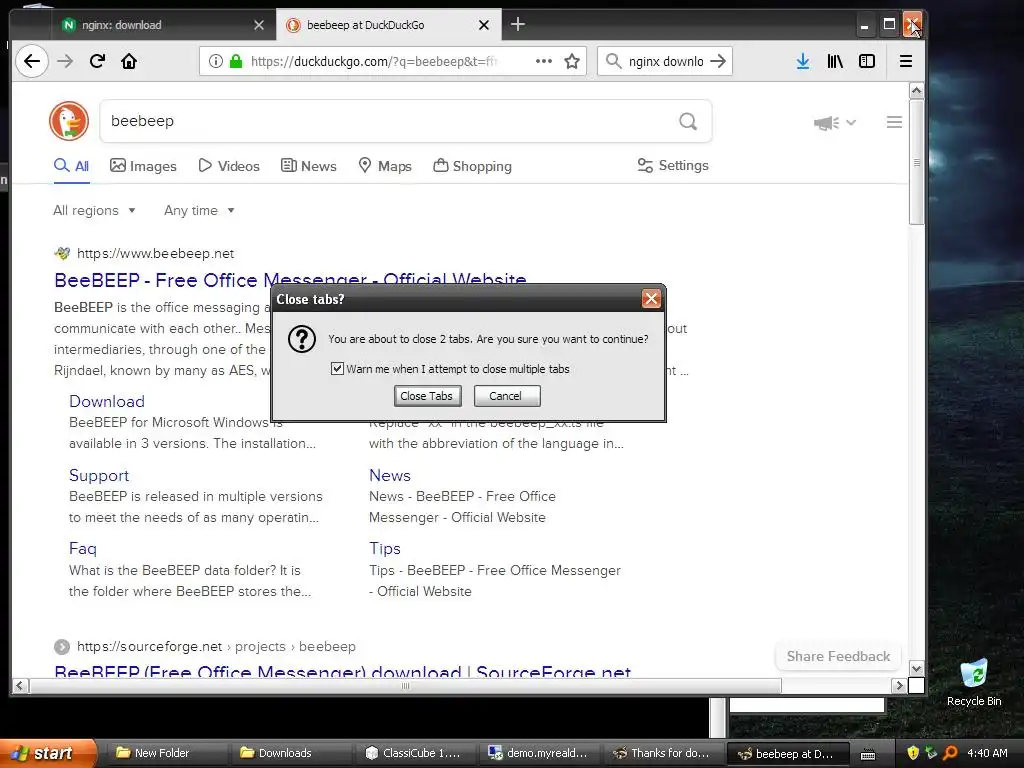The height and width of the screenshot is (768, 1024).
Task: Click the beebeep.net result favicon
Action: pos(62,253)
